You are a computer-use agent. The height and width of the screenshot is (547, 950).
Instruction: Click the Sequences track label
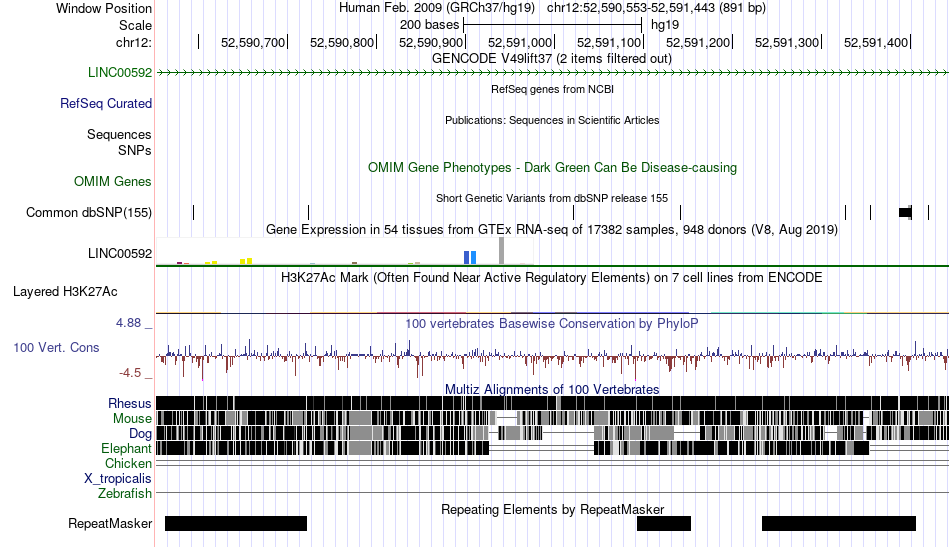coord(119,134)
